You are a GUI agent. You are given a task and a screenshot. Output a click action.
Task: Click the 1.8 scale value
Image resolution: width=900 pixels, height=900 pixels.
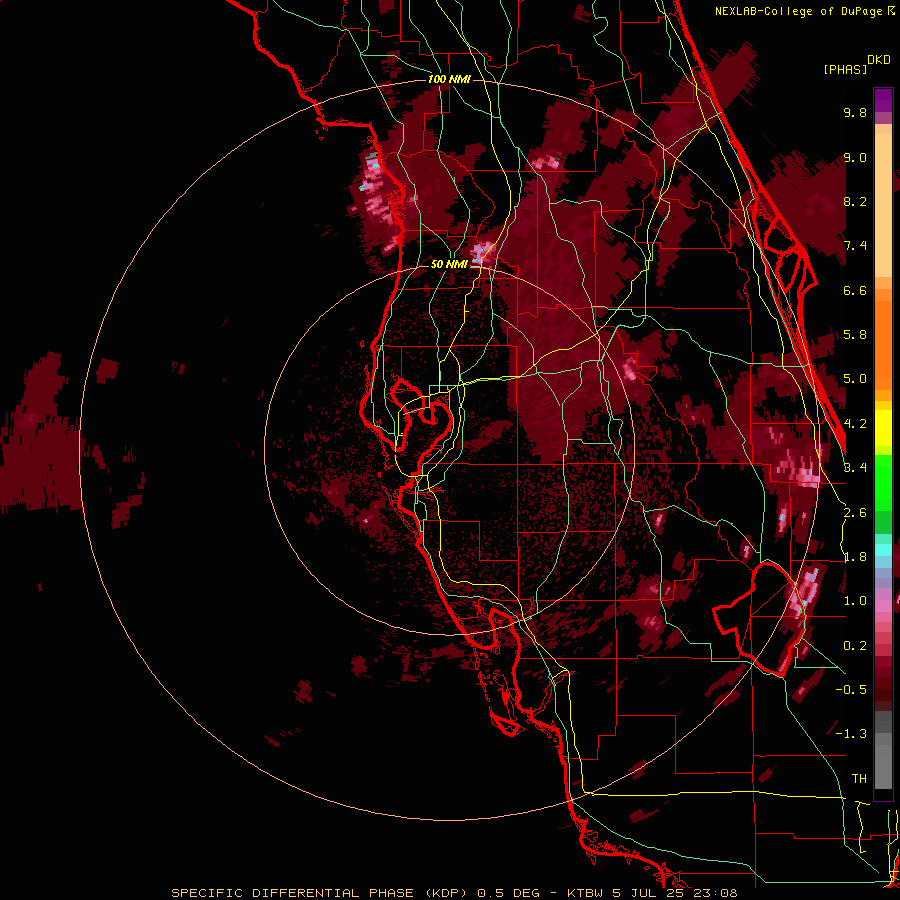(x=855, y=557)
